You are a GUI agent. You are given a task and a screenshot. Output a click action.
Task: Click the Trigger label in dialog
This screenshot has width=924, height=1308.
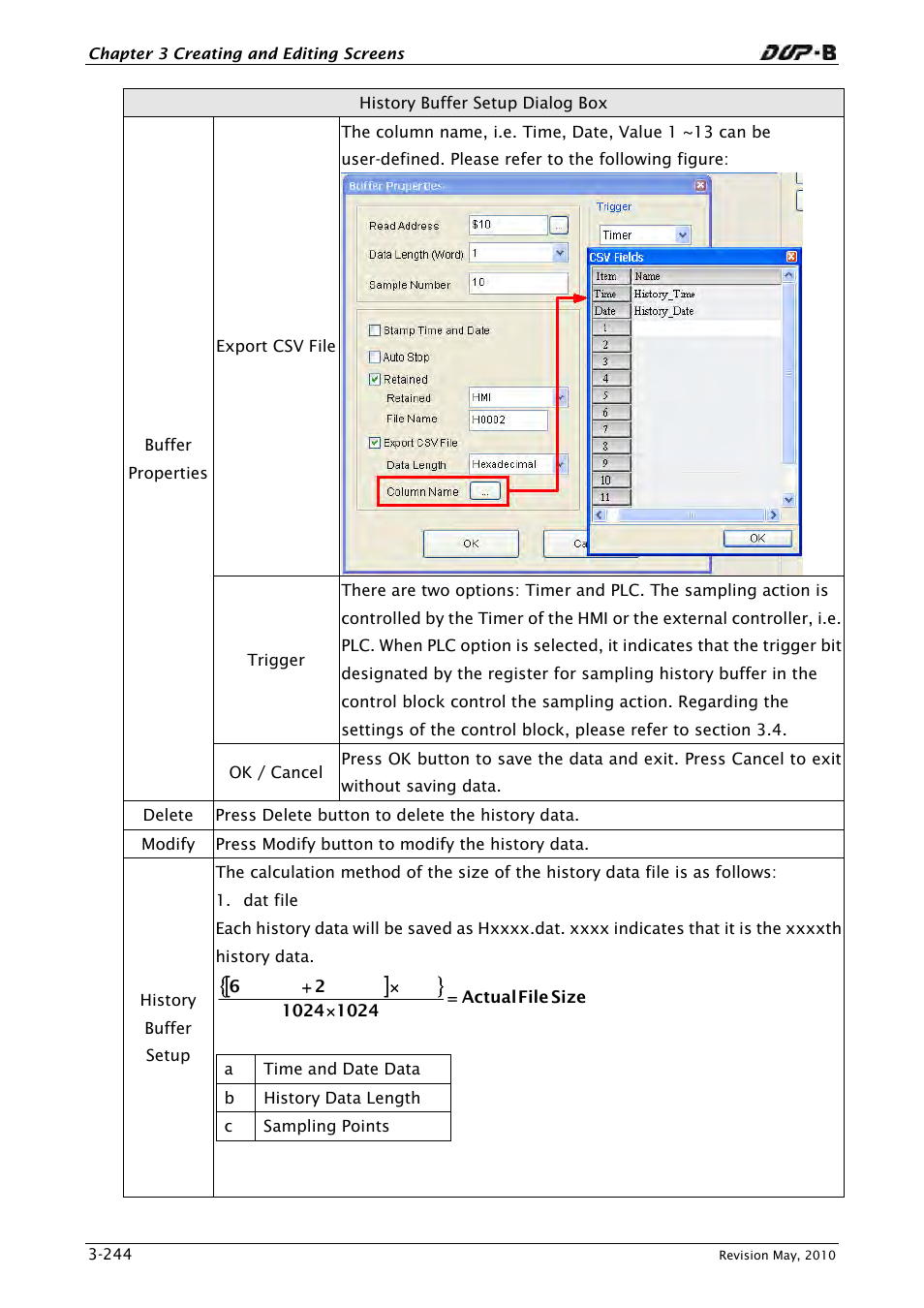[x=614, y=206]
